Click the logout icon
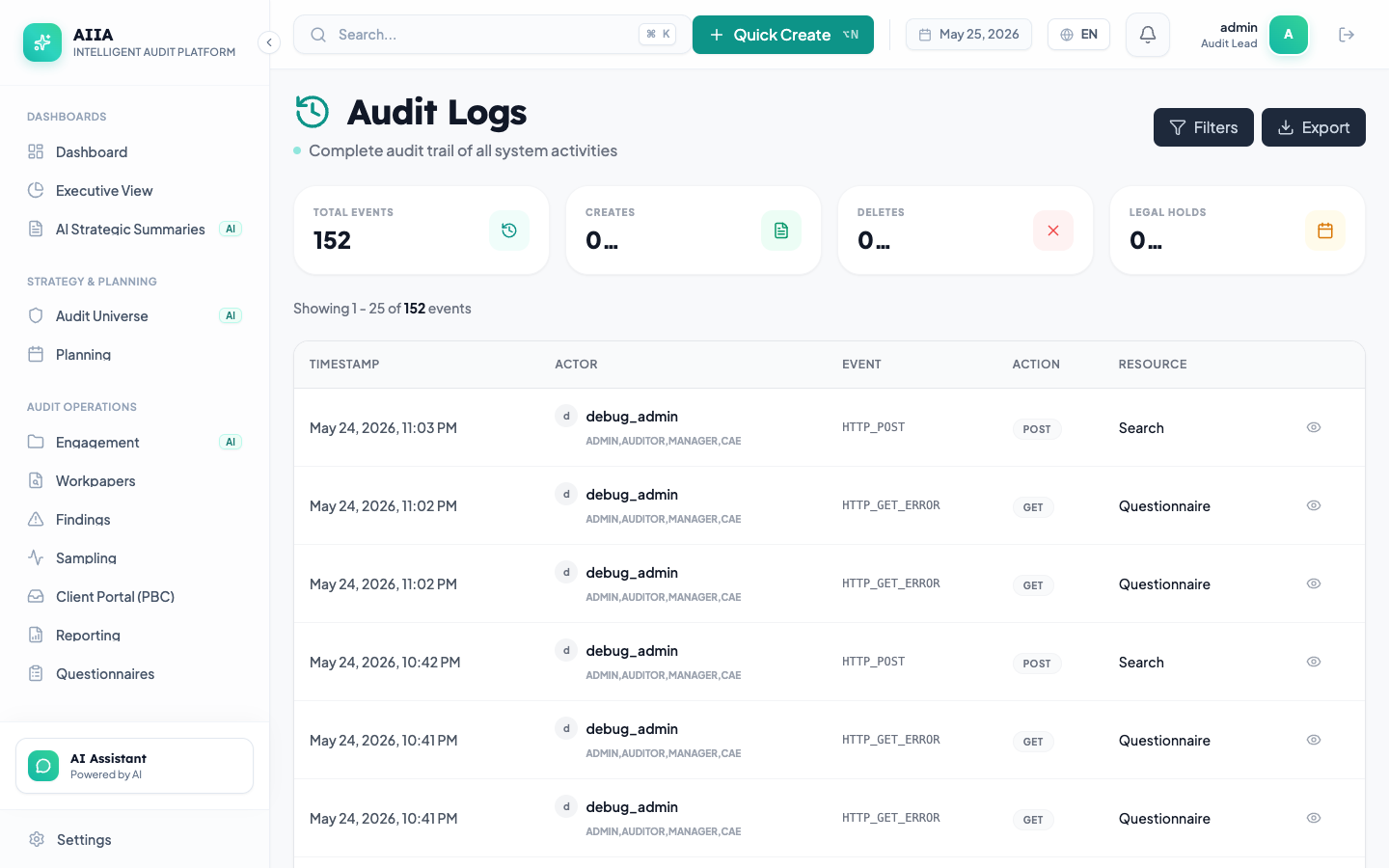The height and width of the screenshot is (868, 1389). (x=1347, y=35)
